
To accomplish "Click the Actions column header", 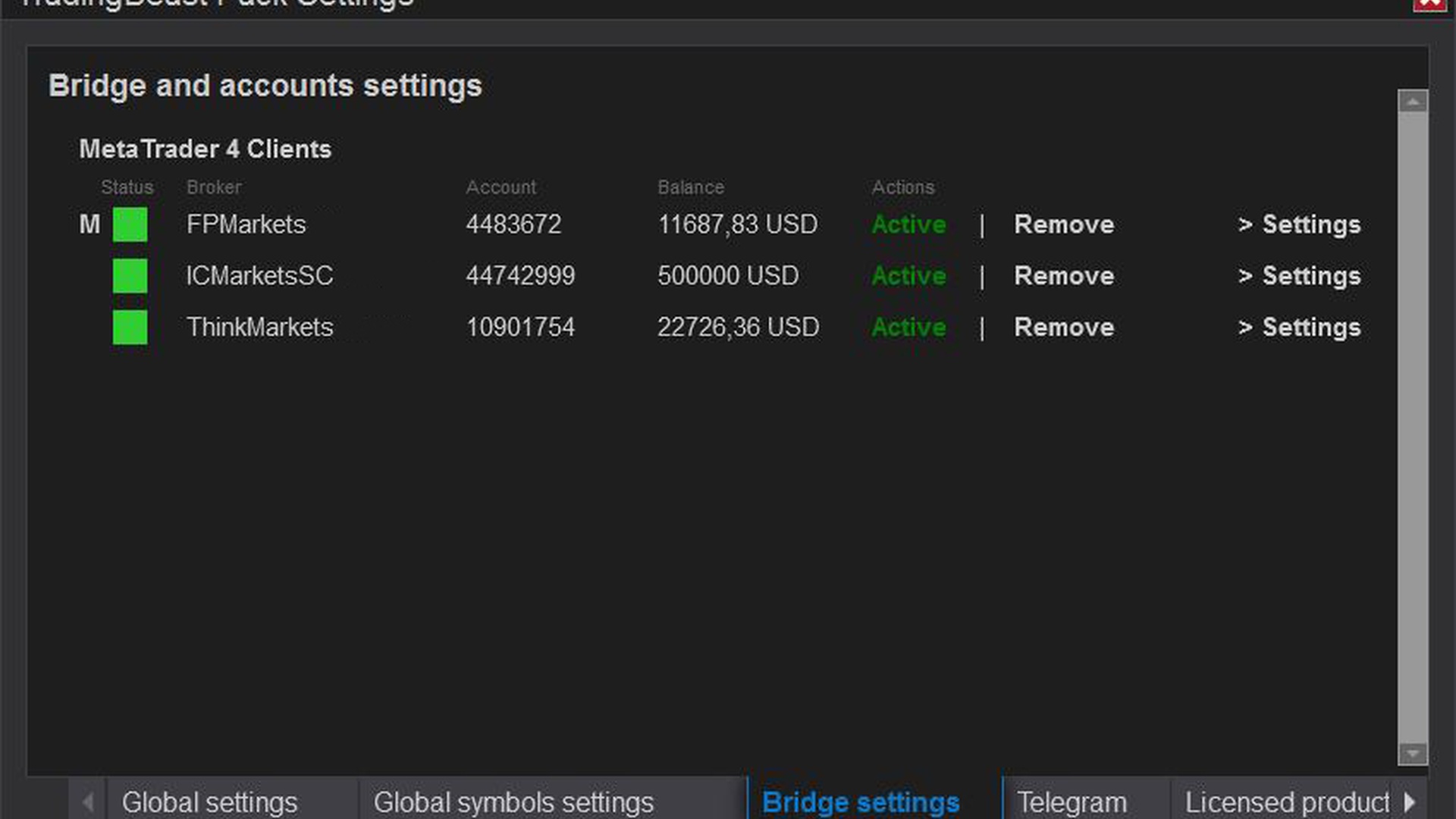I will click(902, 187).
